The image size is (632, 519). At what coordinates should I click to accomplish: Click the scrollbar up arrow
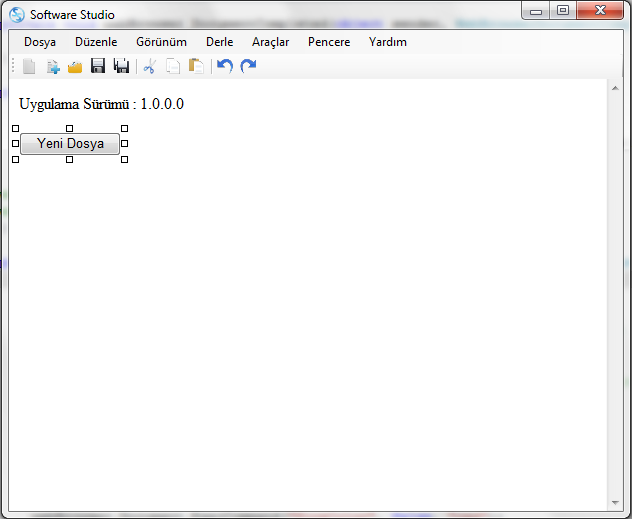(615, 88)
